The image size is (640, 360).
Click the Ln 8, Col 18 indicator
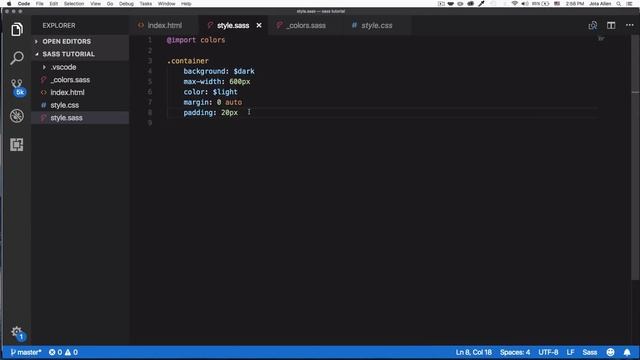click(x=473, y=352)
